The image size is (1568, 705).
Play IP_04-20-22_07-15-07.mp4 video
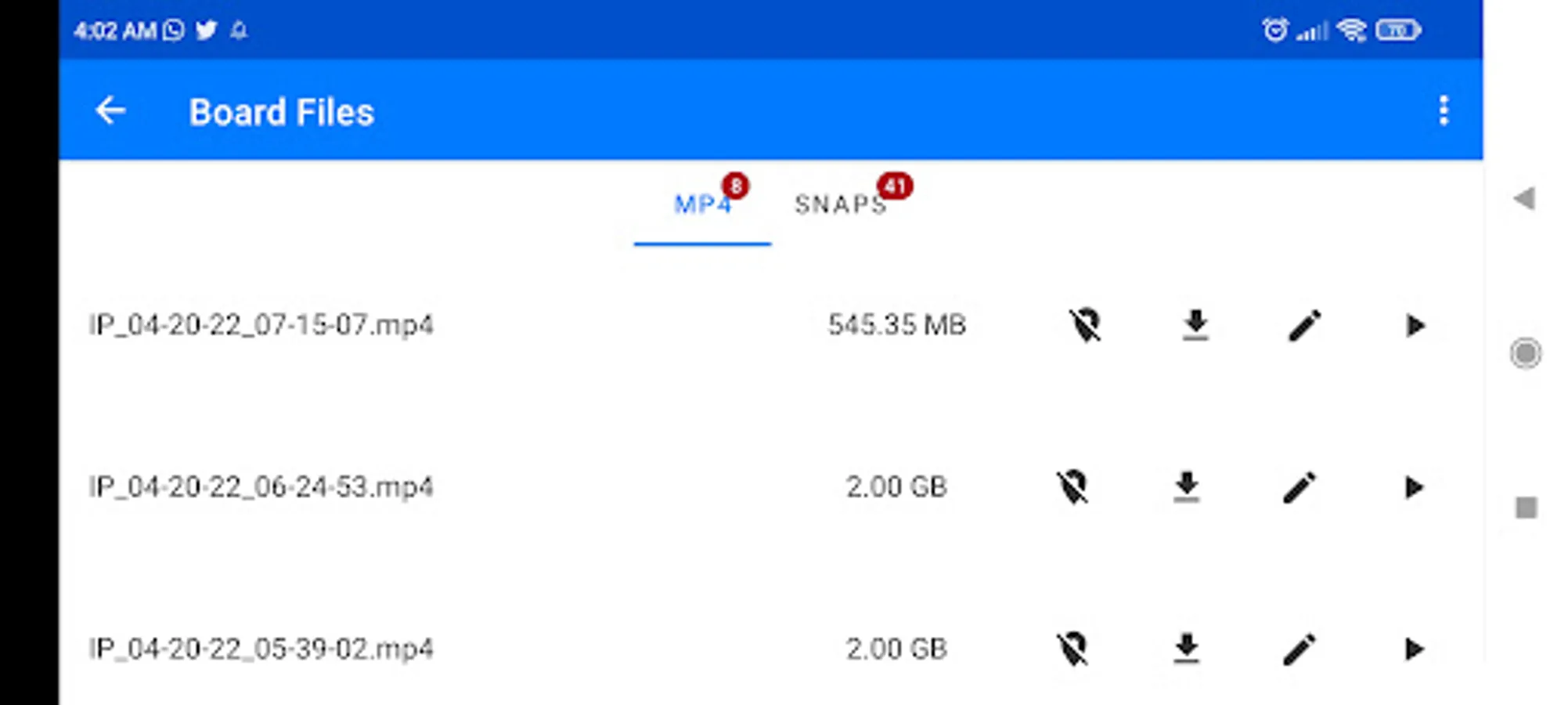[1415, 325]
